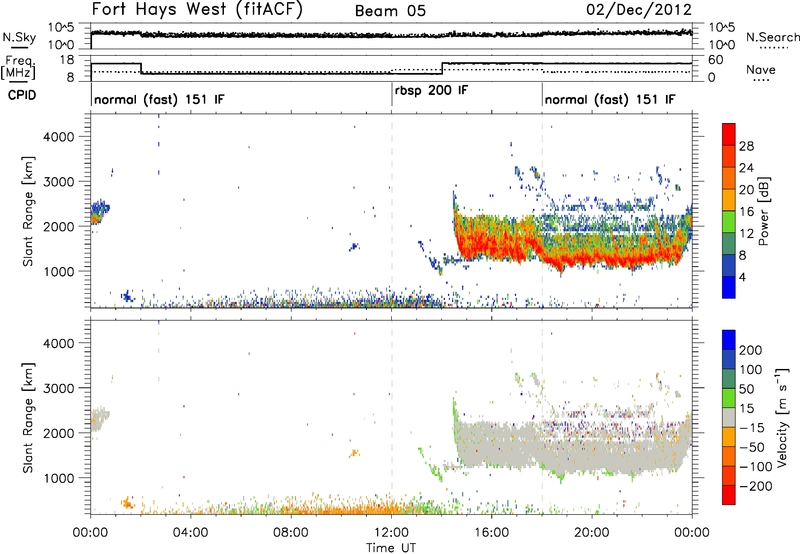Pick the red top segment of Power colorbar
Viewport: 800px width, 554px height.
(729, 135)
